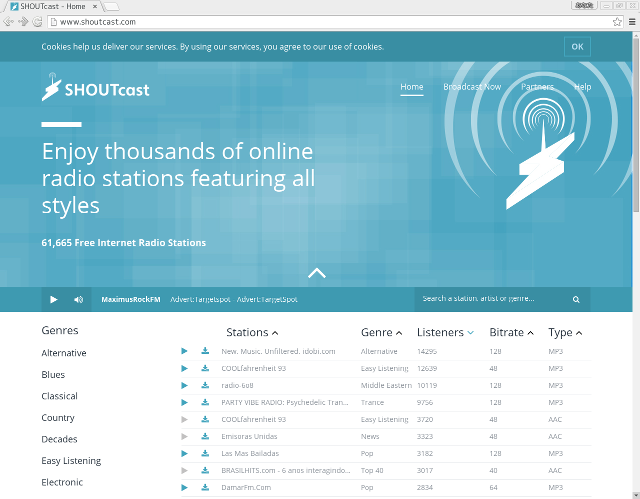
Task: Open the Help navigation item
Action: [x=582, y=87]
